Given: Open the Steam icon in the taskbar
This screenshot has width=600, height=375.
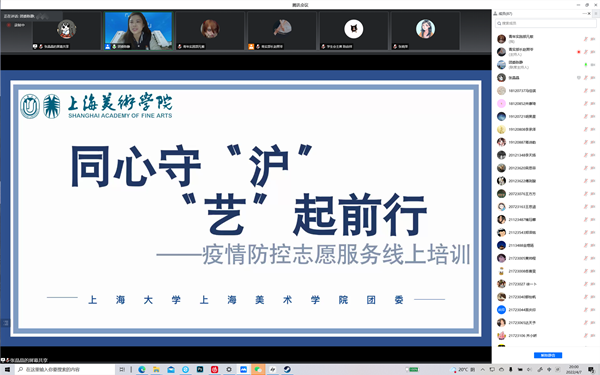Looking at the screenshot, I should 287,369.
